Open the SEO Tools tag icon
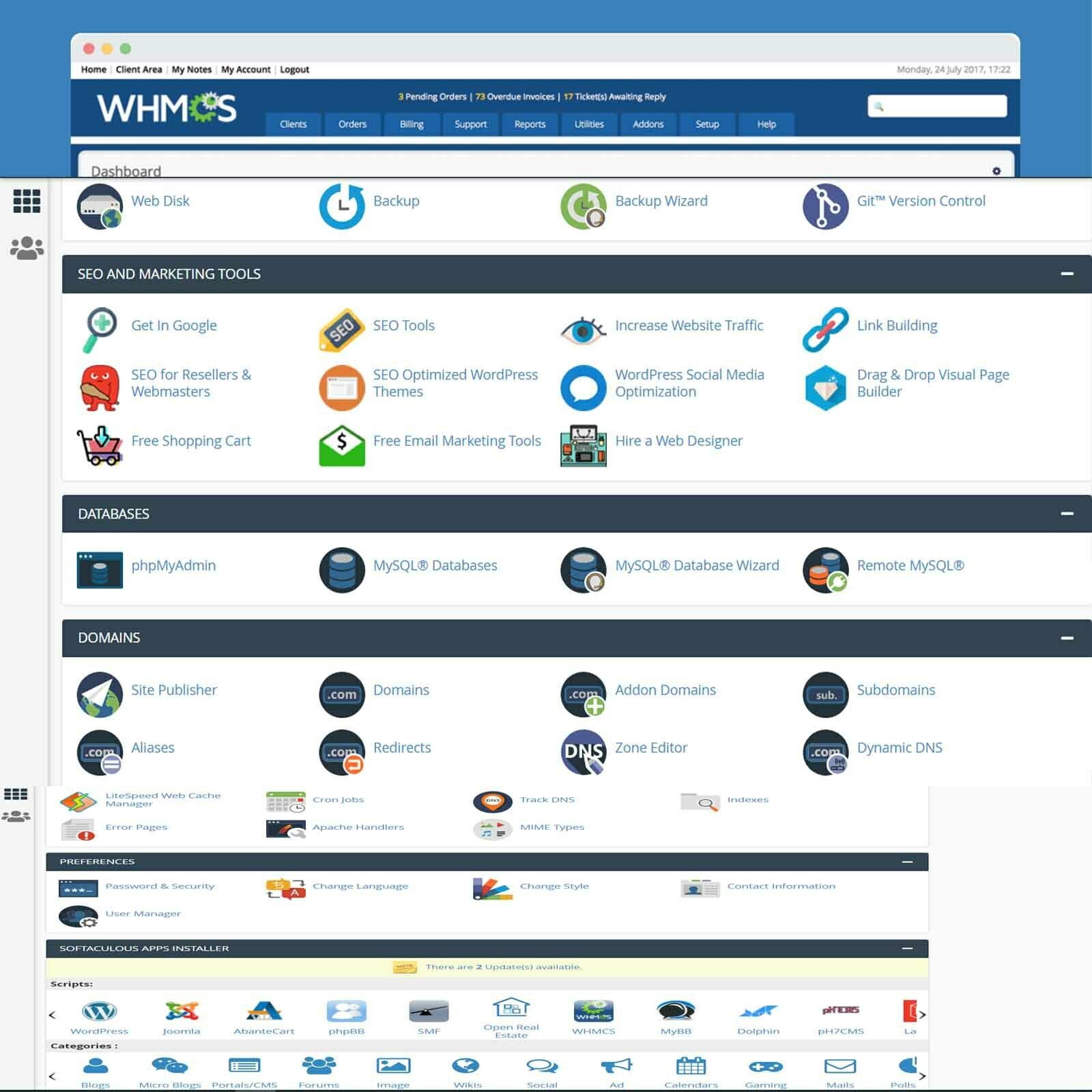 [342, 330]
